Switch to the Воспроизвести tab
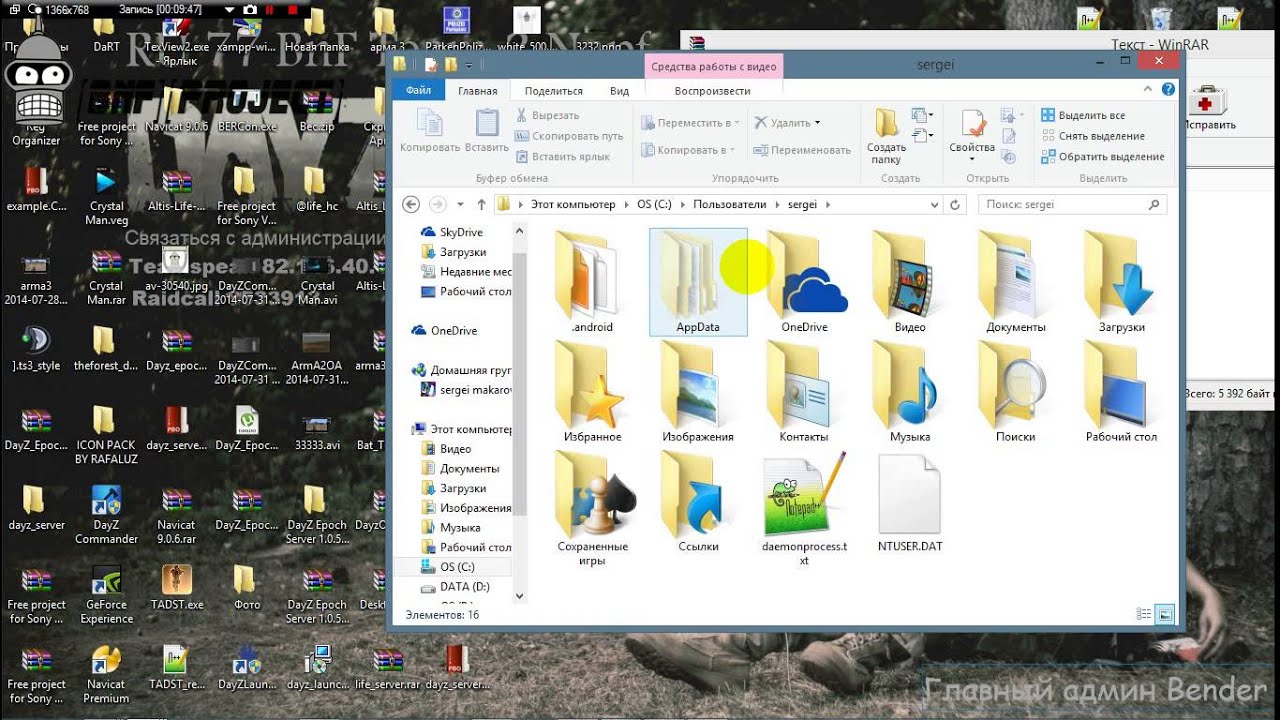The height and width of the screenshot is (720, 1280). click(712, 91)
